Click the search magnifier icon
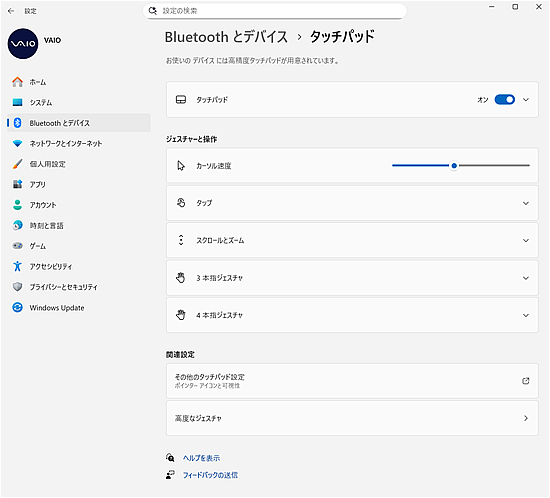Viewport: 550px width, 498px height. (x=153, y=11)
